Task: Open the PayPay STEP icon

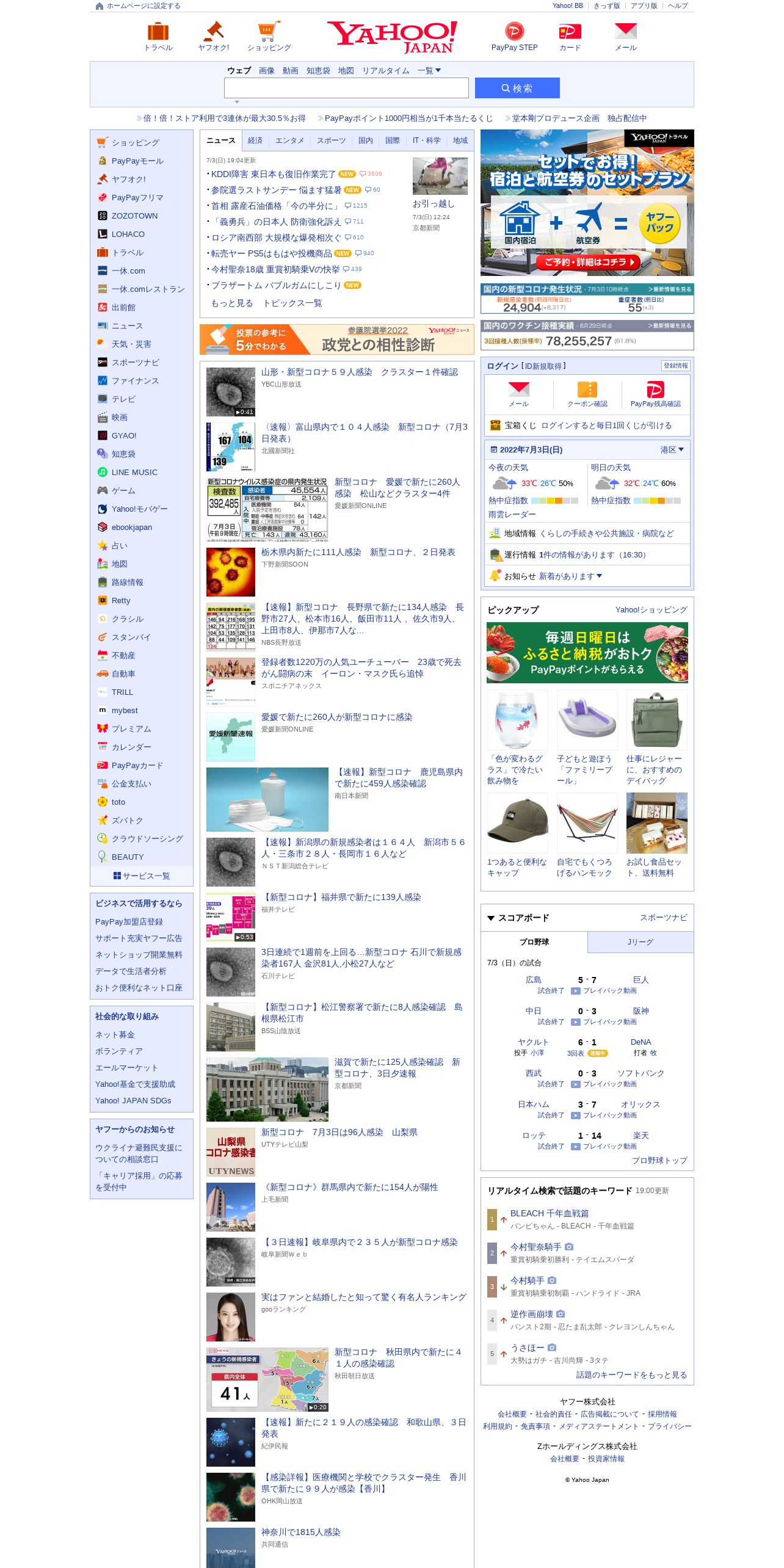Action: pos(515,31)
